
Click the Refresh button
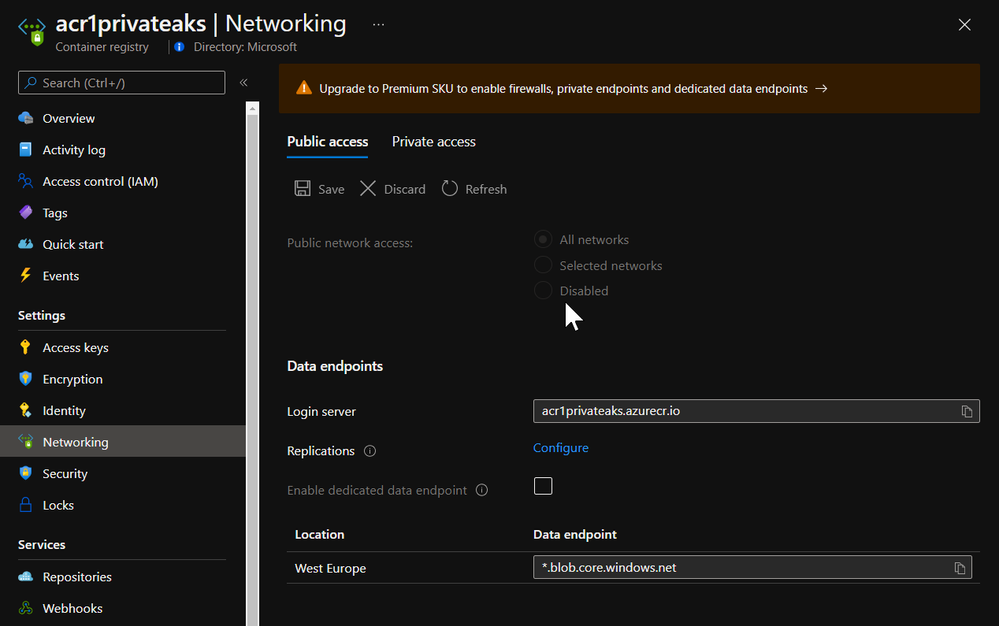coord(474,189)
